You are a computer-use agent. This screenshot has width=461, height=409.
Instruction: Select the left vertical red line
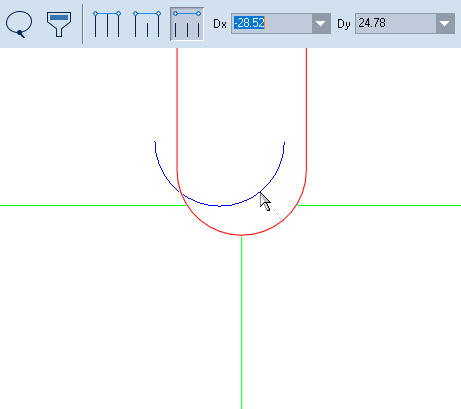[177, 110]
